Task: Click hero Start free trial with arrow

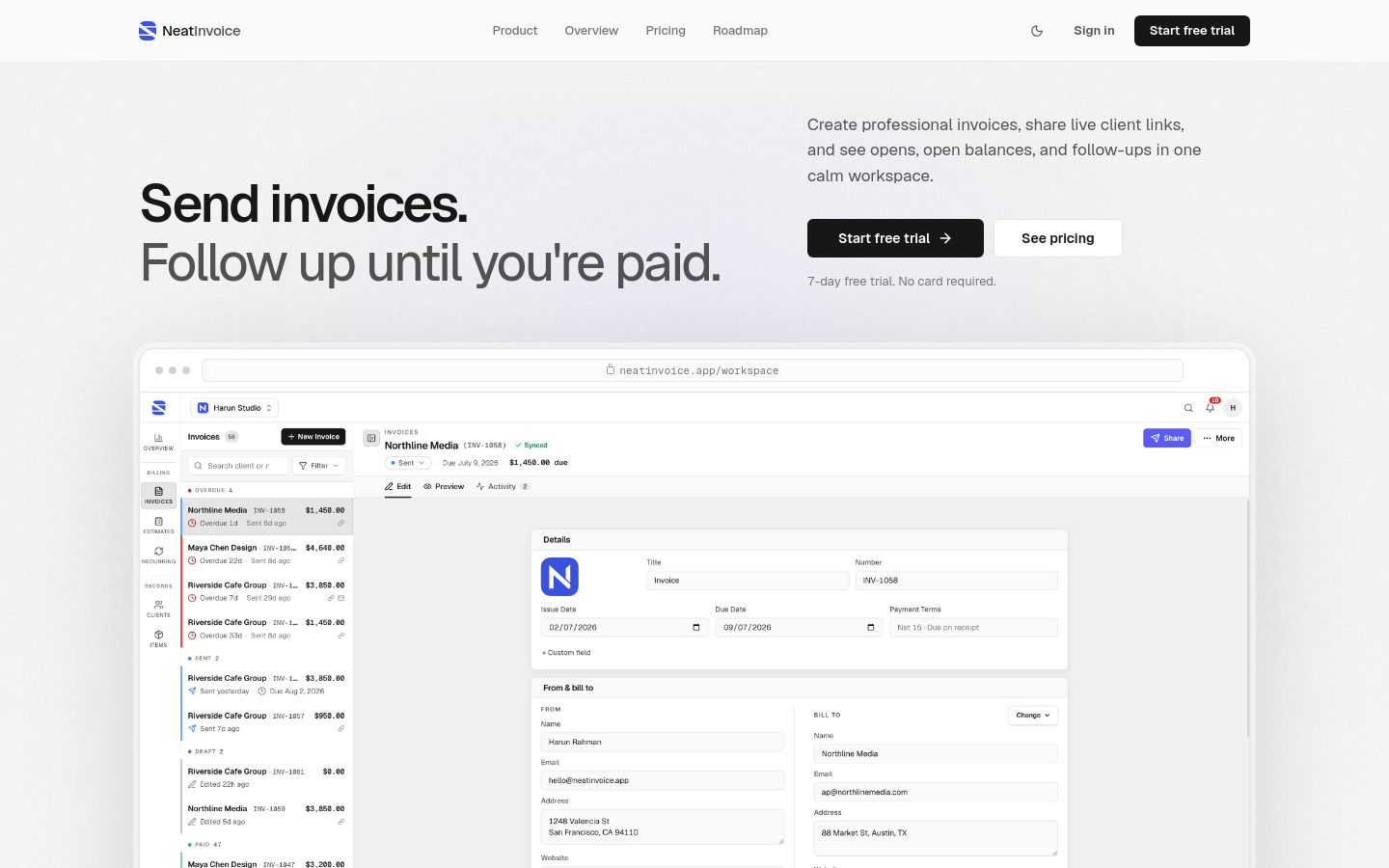Action: coord(895,238)
